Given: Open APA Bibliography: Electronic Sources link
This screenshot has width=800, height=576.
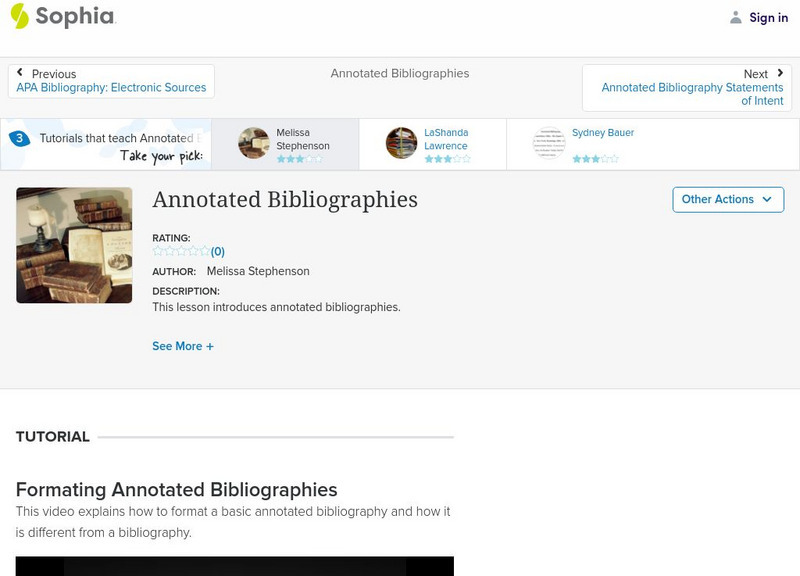Looking at the screenshot, I should [111, 88].
